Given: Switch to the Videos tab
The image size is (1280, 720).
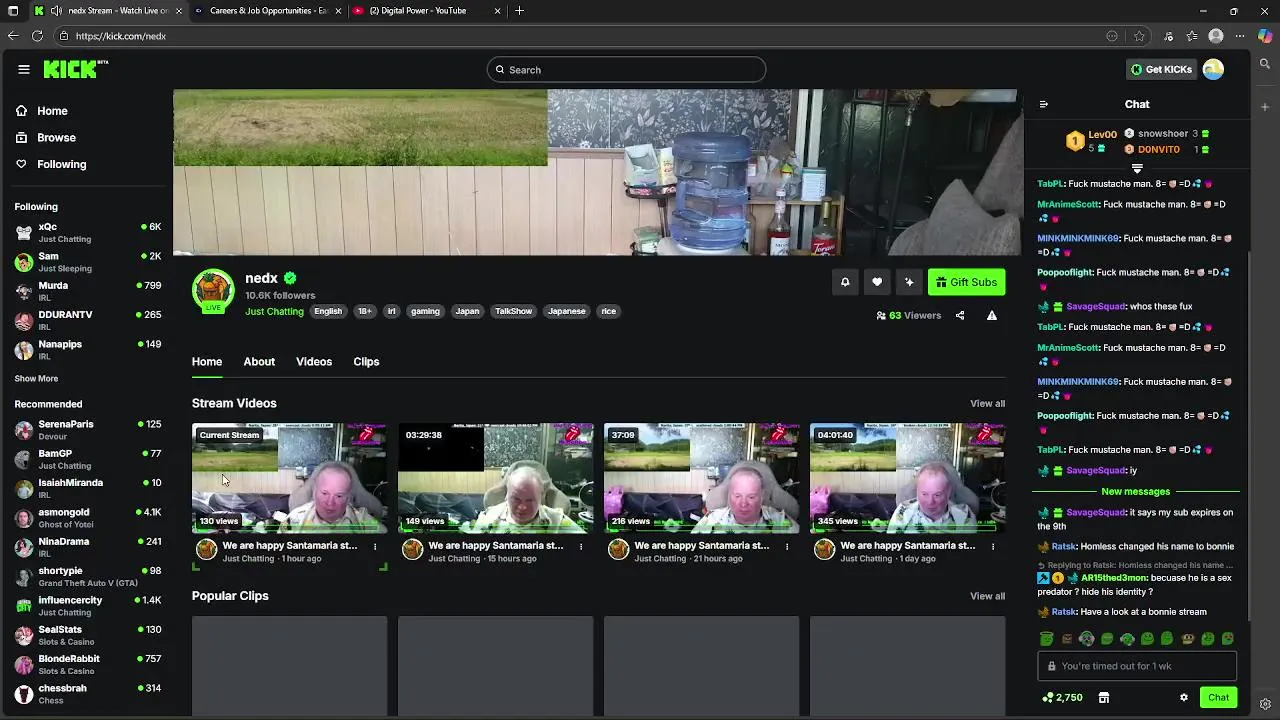Looking at the screenshot, I should coord(314,362).
